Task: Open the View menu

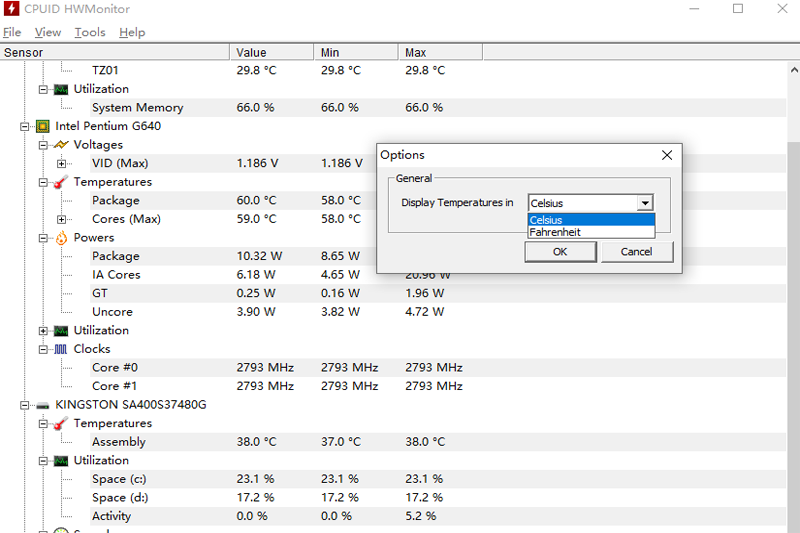Action: [x=48, y=33]
